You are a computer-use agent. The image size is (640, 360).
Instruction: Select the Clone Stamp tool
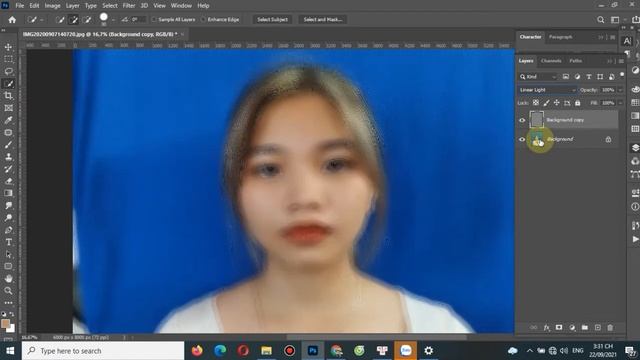click(x=8, y=157)
